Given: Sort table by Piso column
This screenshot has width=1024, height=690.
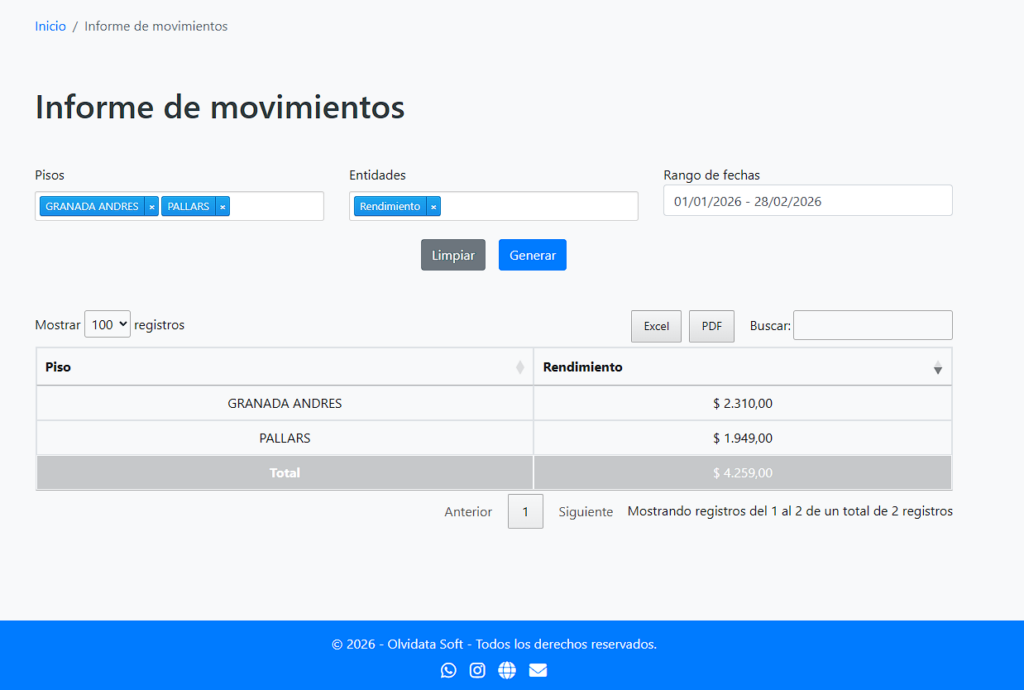Looking at the screenshot, I should [284, 367].
